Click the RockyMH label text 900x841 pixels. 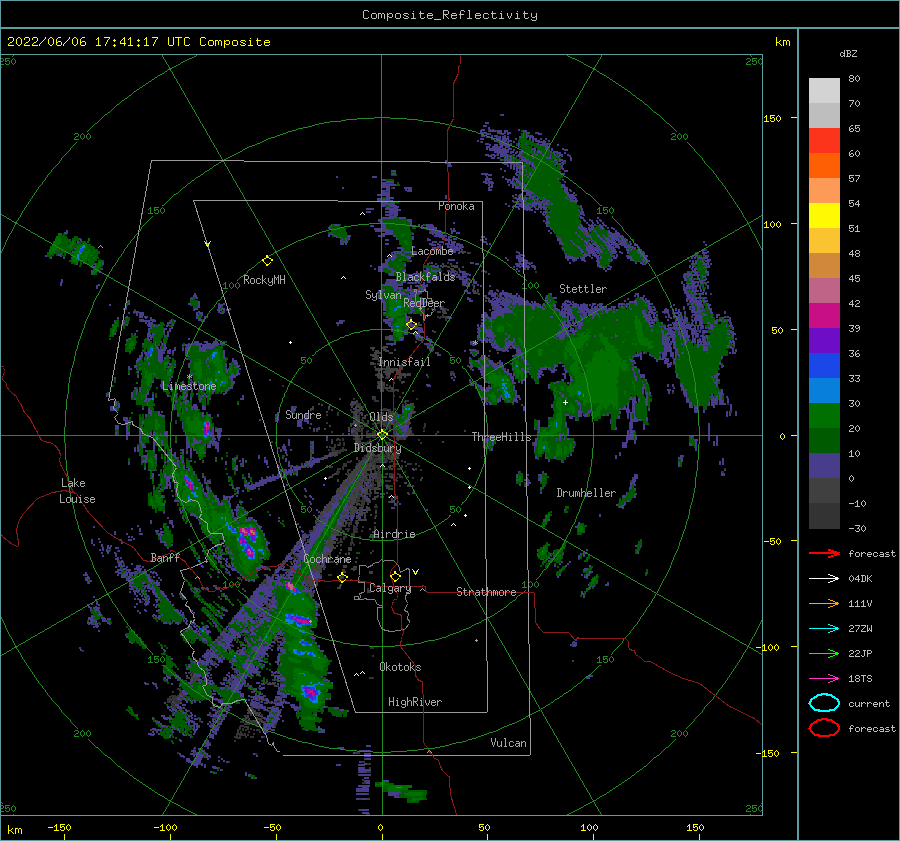click(264, 280)
